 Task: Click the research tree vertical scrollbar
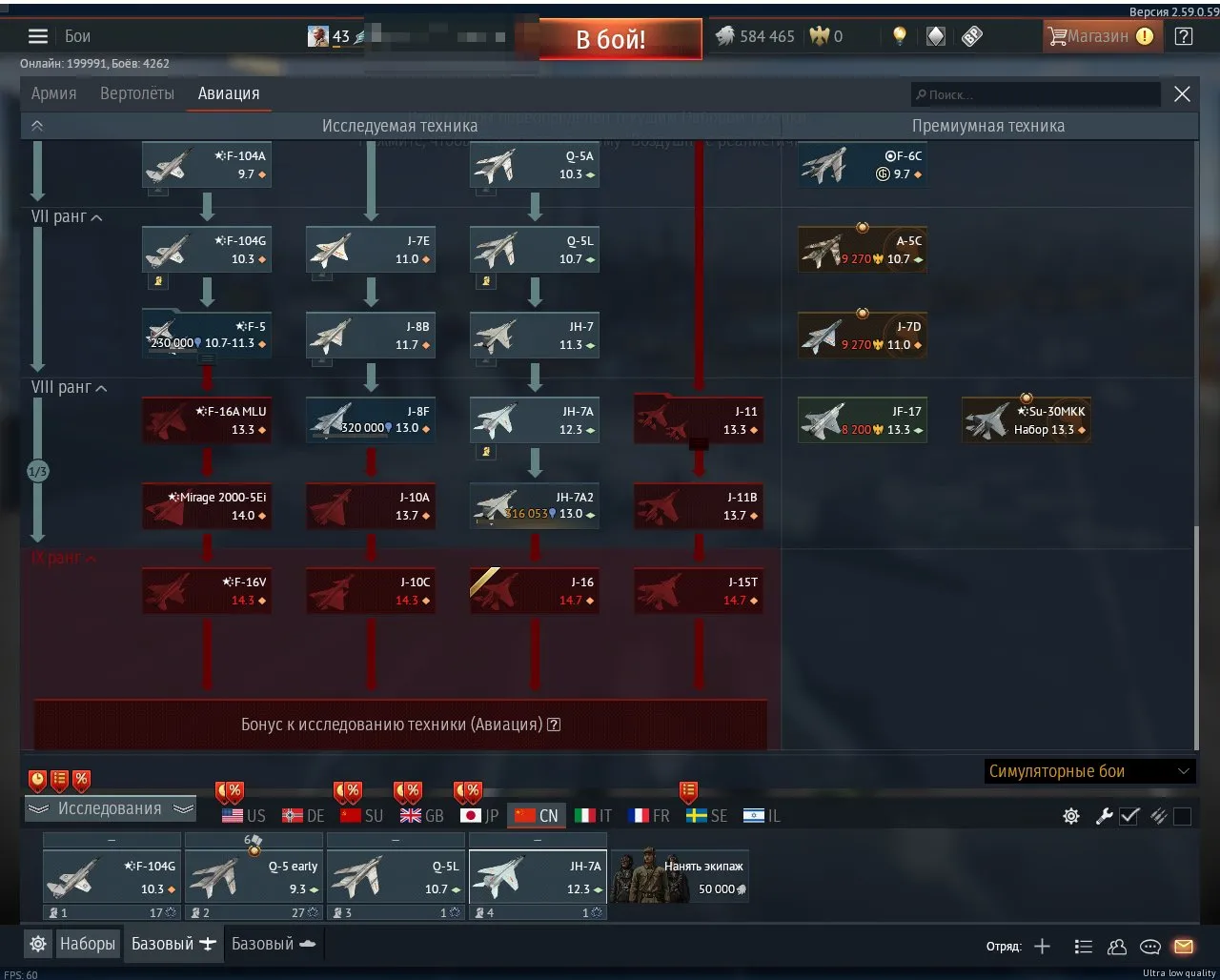point(1196,639)
